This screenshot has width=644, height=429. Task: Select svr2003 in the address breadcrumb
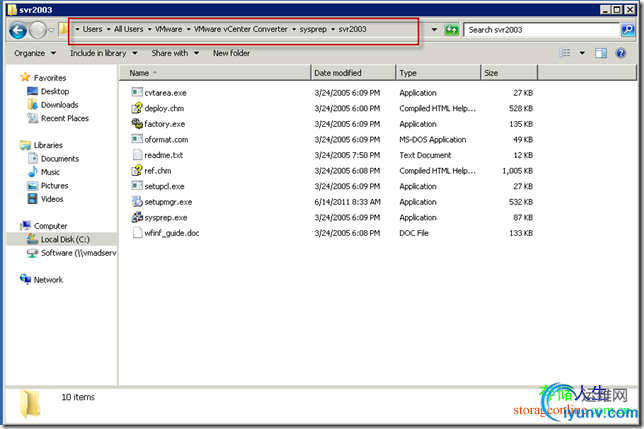(x=352, y=29)
